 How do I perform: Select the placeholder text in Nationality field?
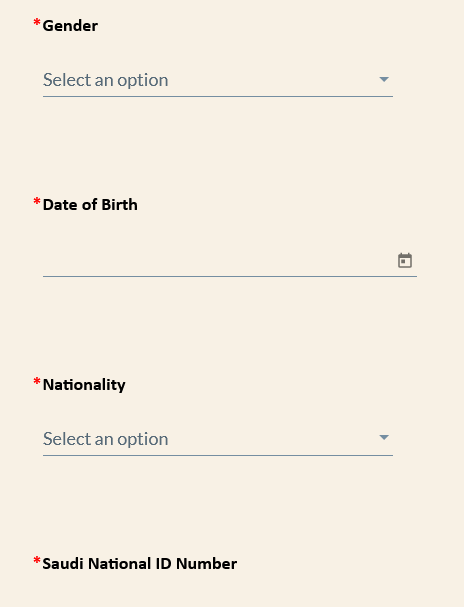point(106,439)
